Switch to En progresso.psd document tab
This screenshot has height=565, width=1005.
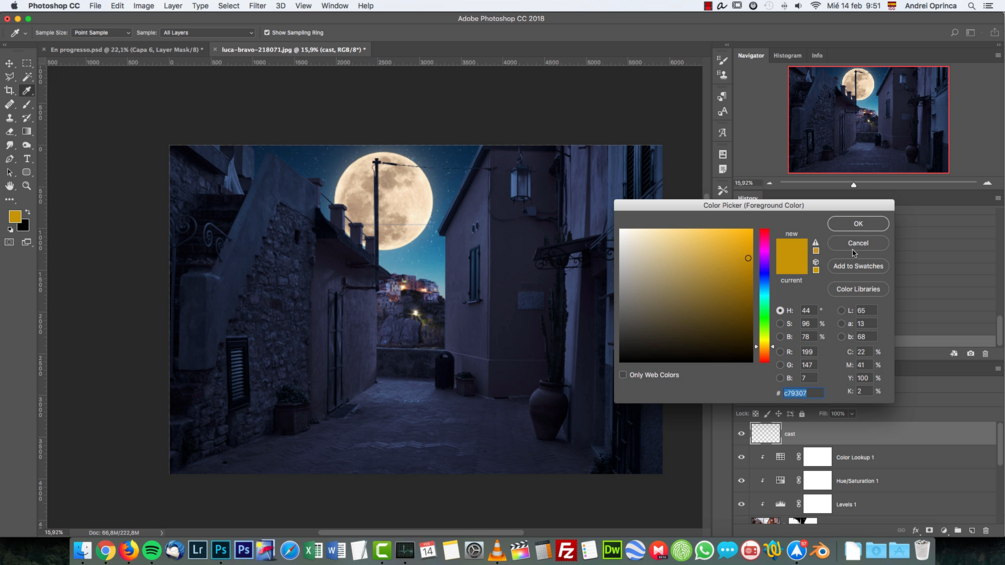[126, 49]
